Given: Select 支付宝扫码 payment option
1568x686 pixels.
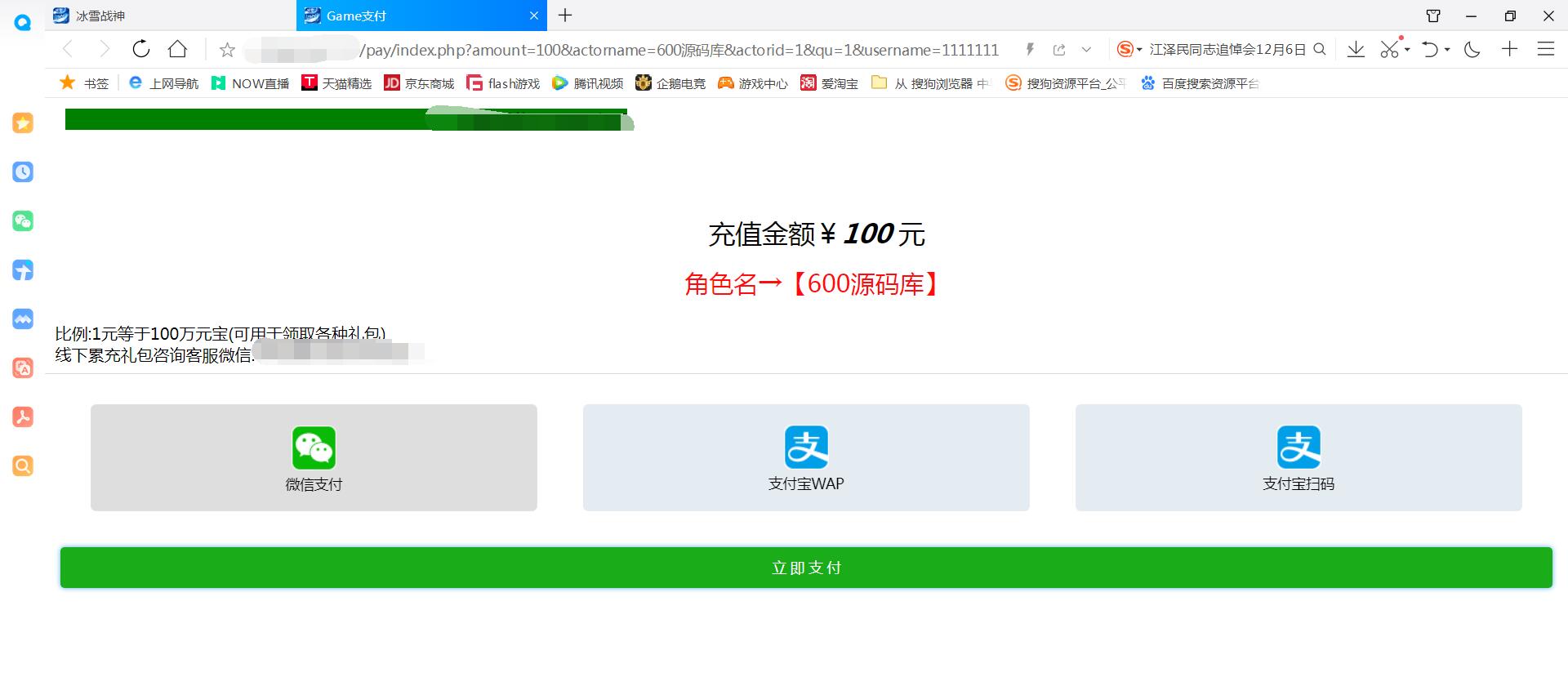Looking at the screenshot, I should pyautogui.click(x=1298, y=457).
